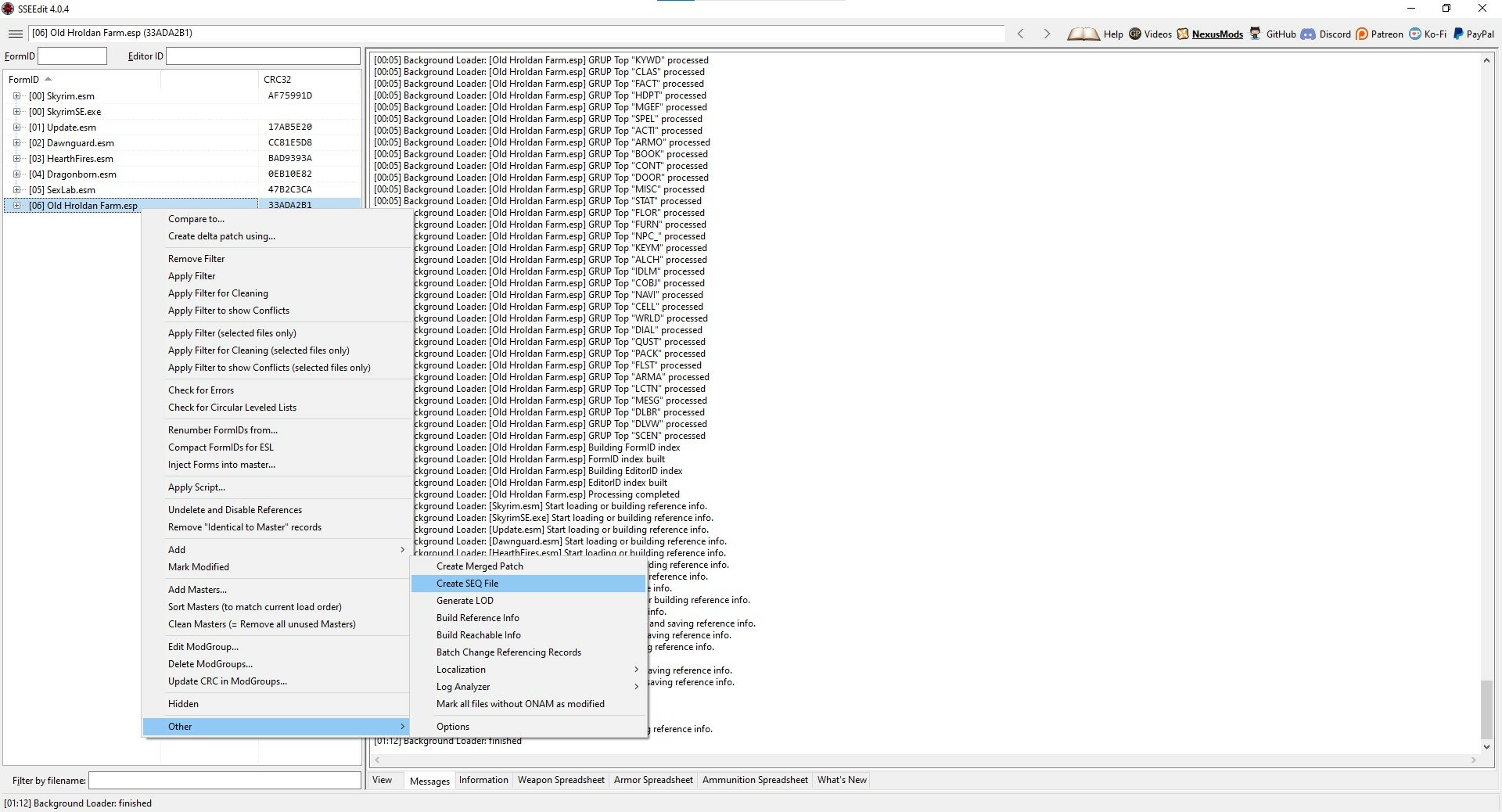
Task: Choose Apply Filter for Cleaning
Action: click(276, 293)
